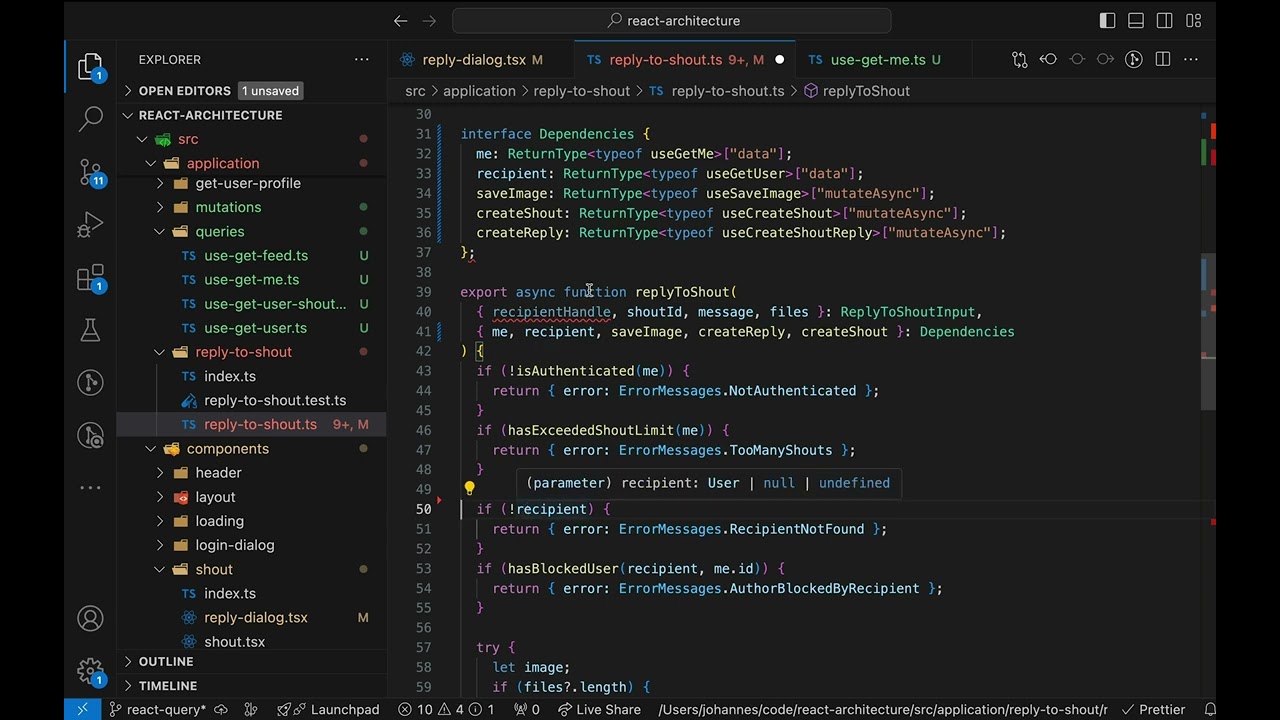Viewport: 1280px width, 720px height.
Task: Open editor More Actions ellipsis
Action: click(1191, 60)
